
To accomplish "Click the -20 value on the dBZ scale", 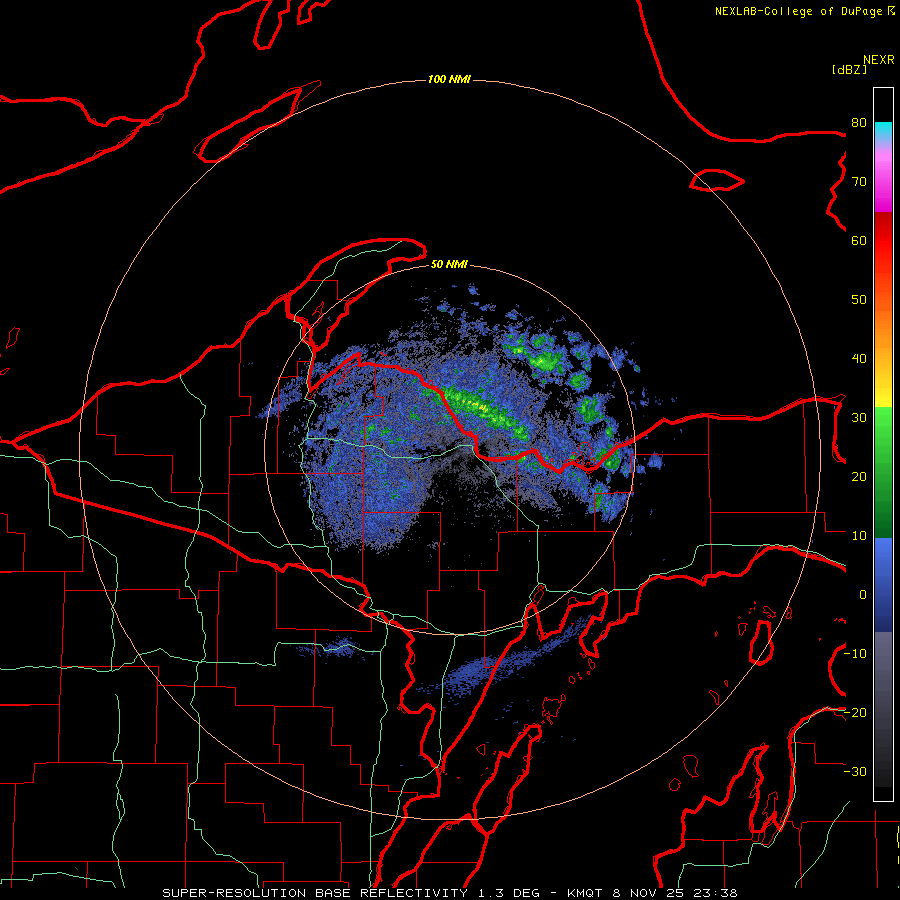I will [x=855, y=712].
